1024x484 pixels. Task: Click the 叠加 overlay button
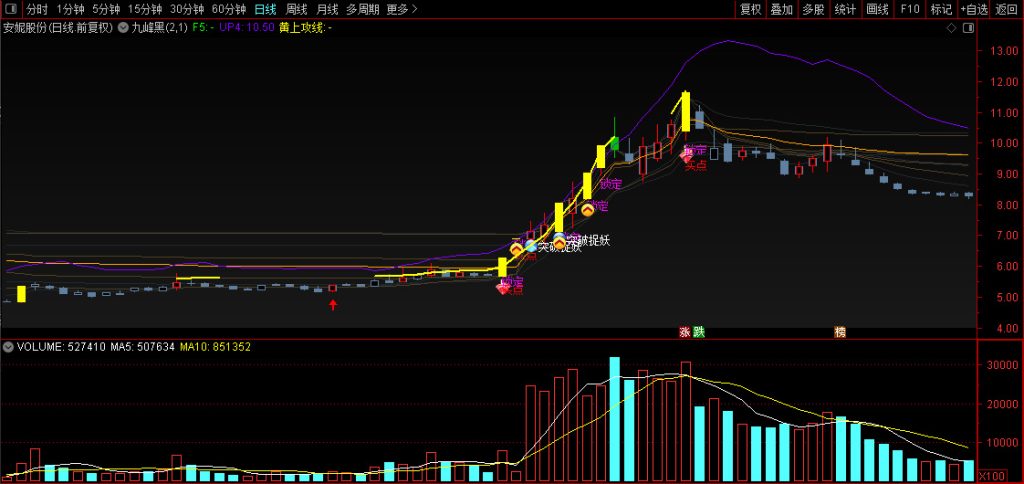pos(782,9)
